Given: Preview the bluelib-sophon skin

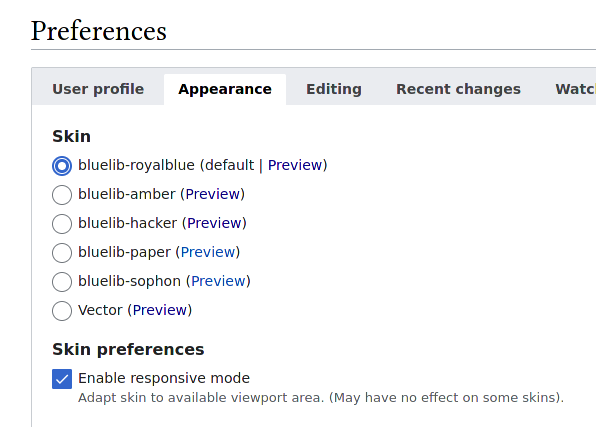Looking at the screenshot, I should pos(219,281).
